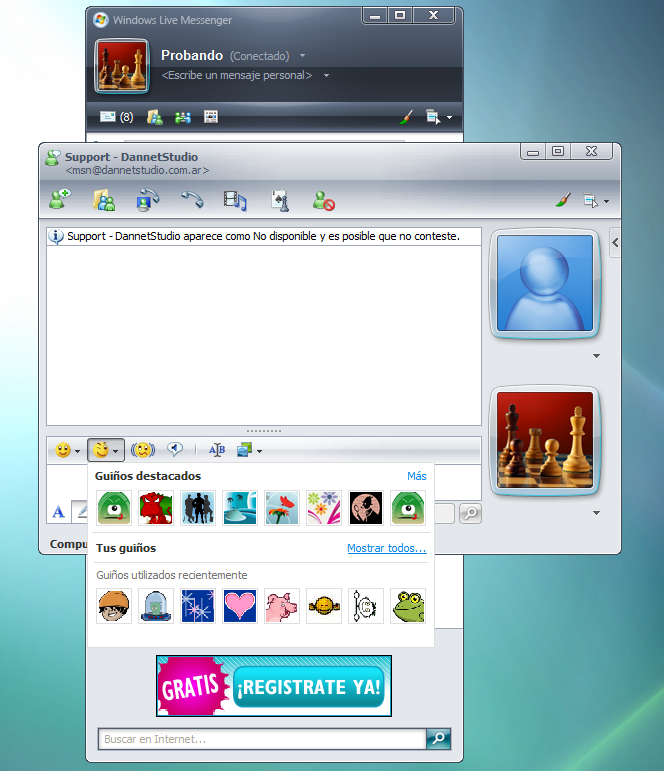Change the font with the AB icon
Viewport: 664px width, 771px height.
[x=217, y=450]
